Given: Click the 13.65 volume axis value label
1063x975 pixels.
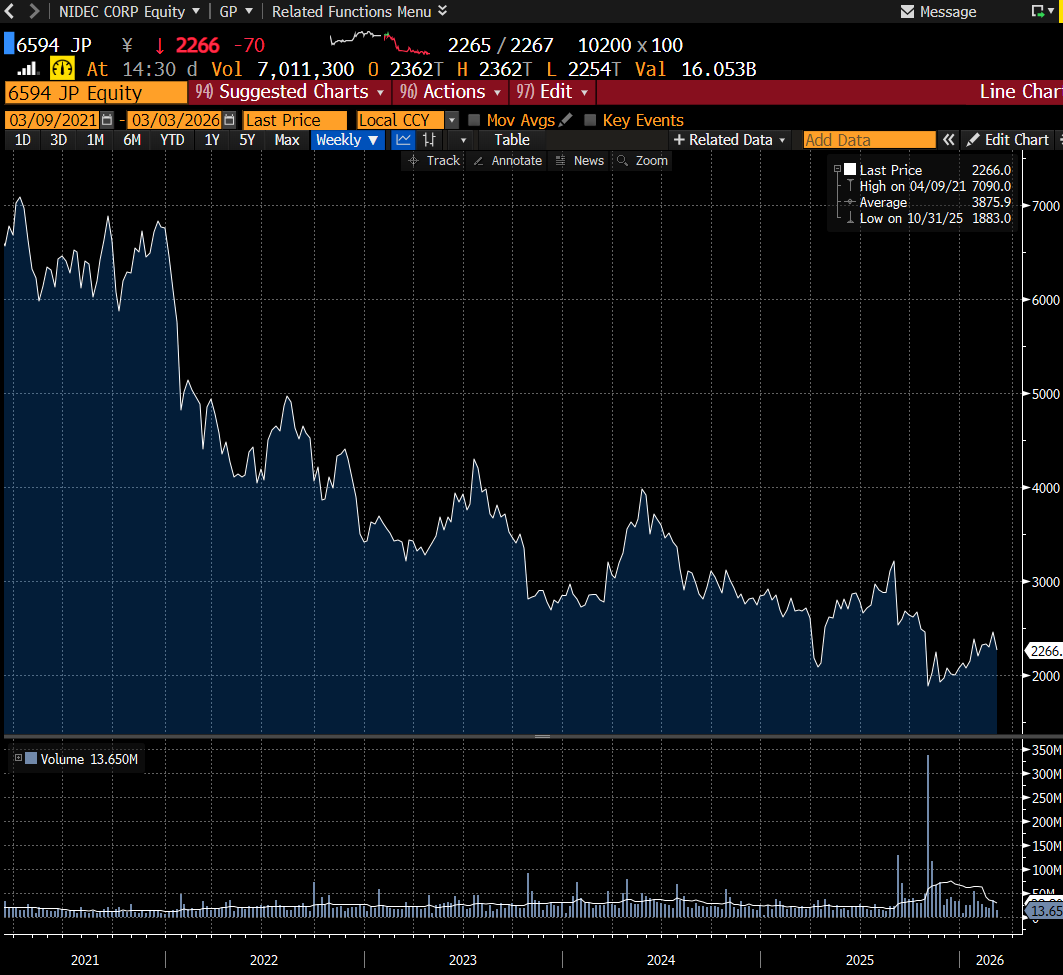Looking at the screenshot, I should [x=1046, y=911].
